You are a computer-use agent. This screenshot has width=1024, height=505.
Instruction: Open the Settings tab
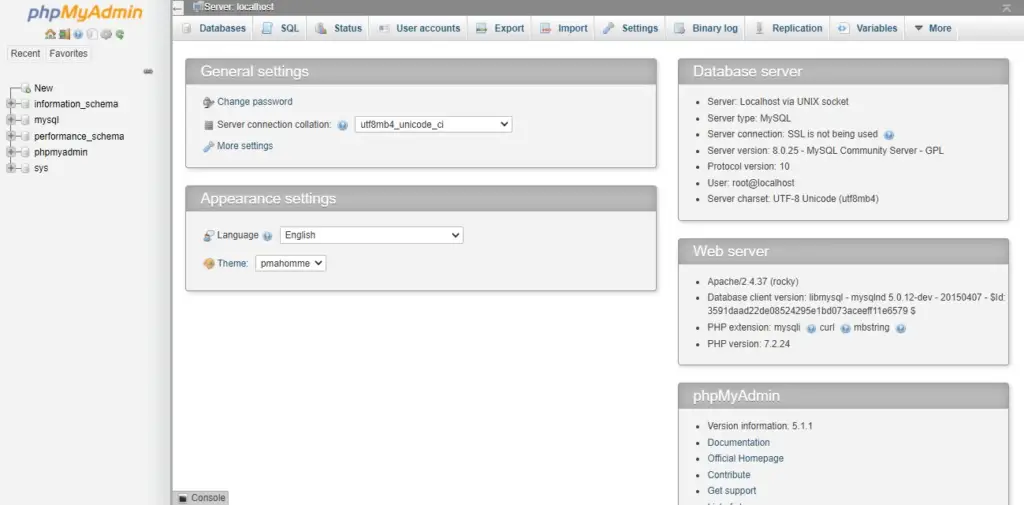pyautogui.click(x=631, y=28)
